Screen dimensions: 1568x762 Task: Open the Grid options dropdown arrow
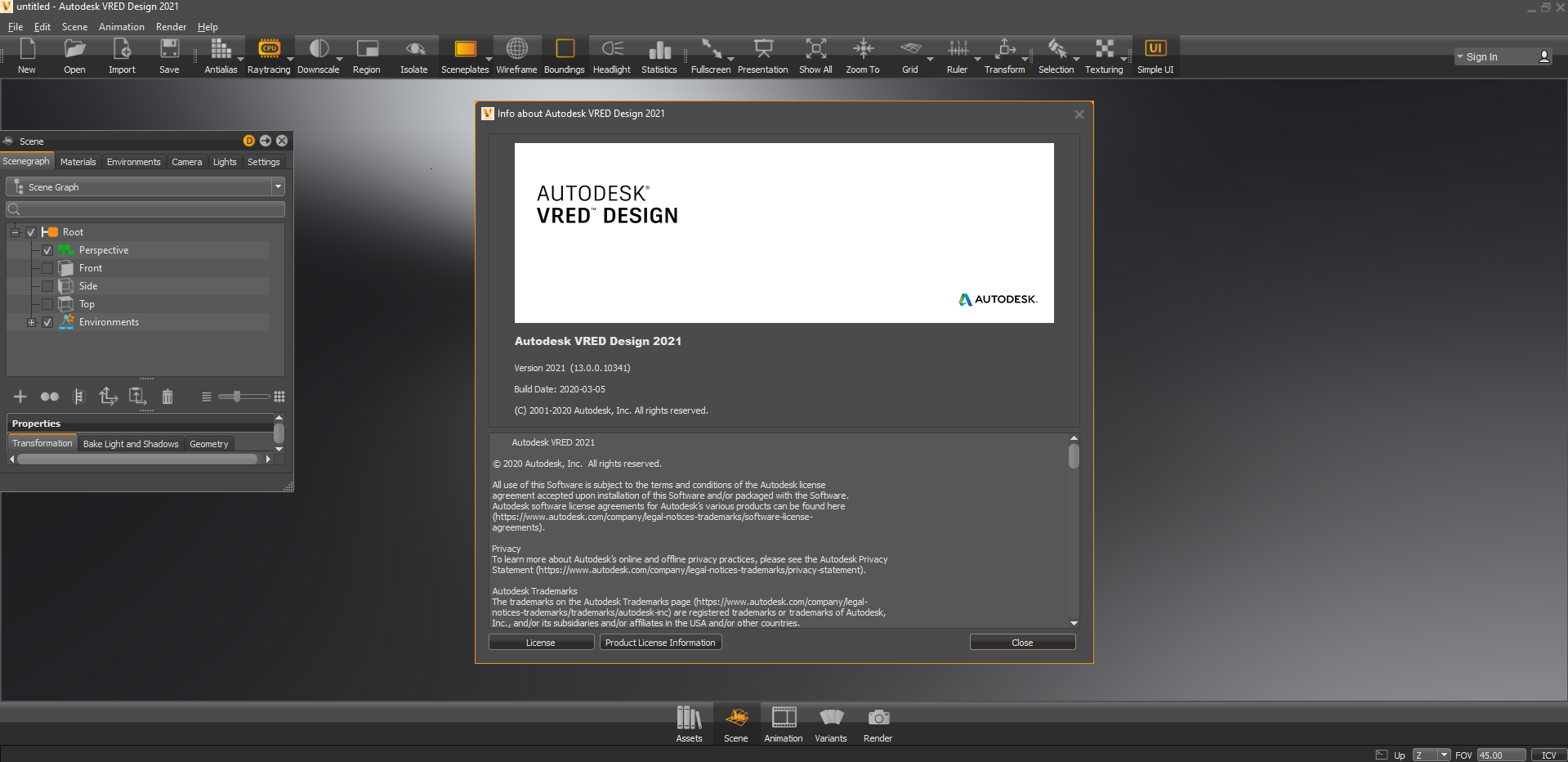coord(930,59)
